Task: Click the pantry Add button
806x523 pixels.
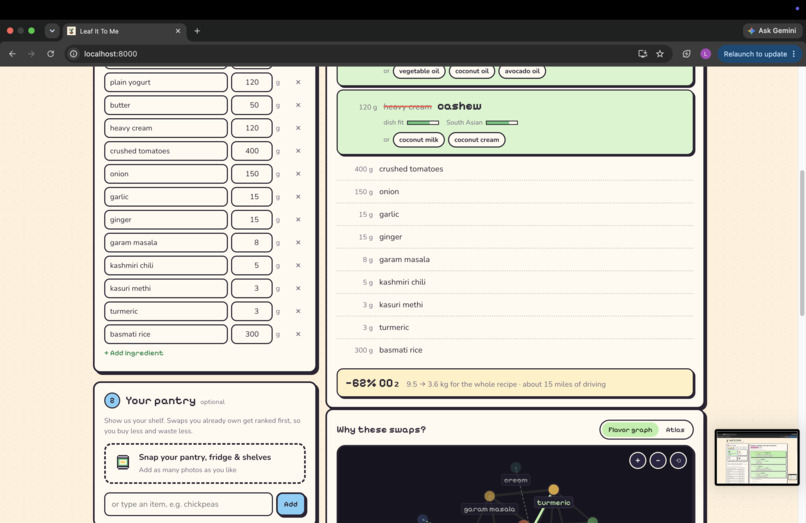Action: click(290, 504)
